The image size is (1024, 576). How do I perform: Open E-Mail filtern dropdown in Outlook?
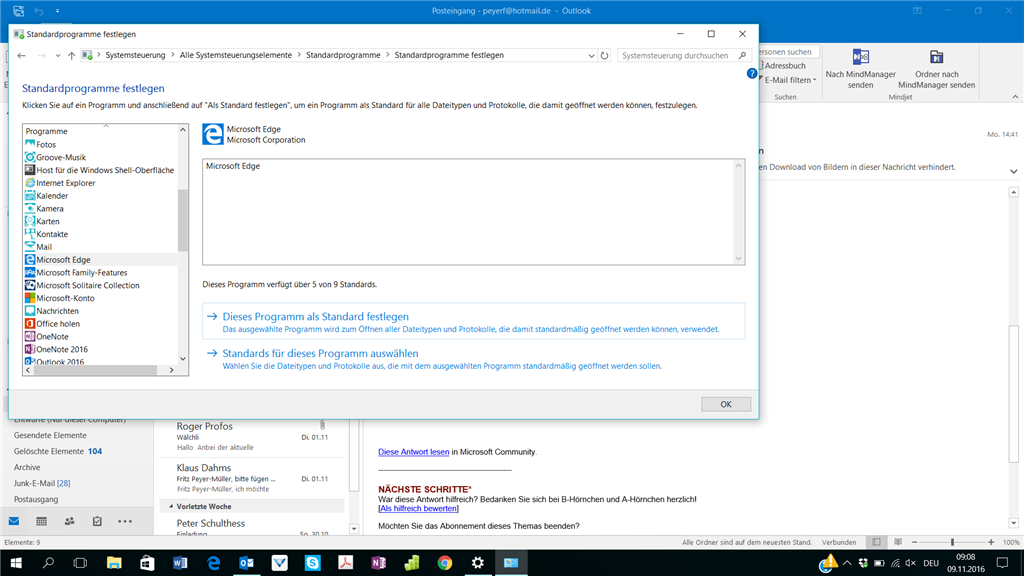[790, 80]
